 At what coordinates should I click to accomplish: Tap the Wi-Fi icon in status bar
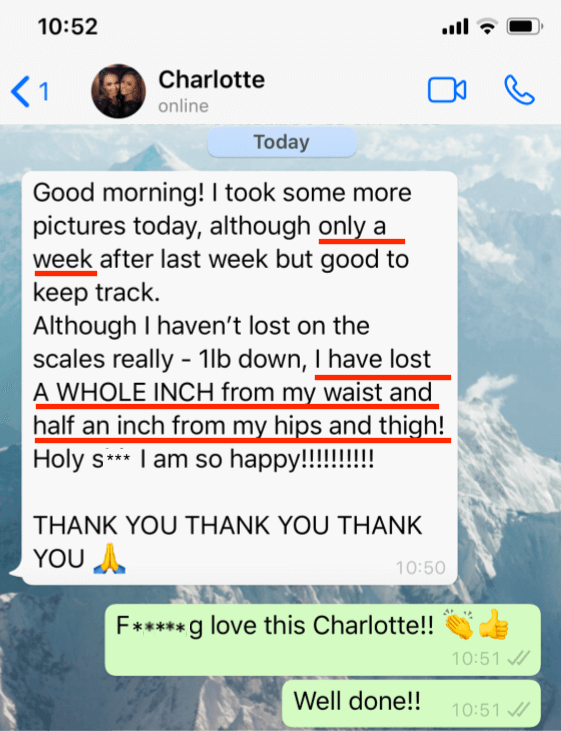coord(487,27)
